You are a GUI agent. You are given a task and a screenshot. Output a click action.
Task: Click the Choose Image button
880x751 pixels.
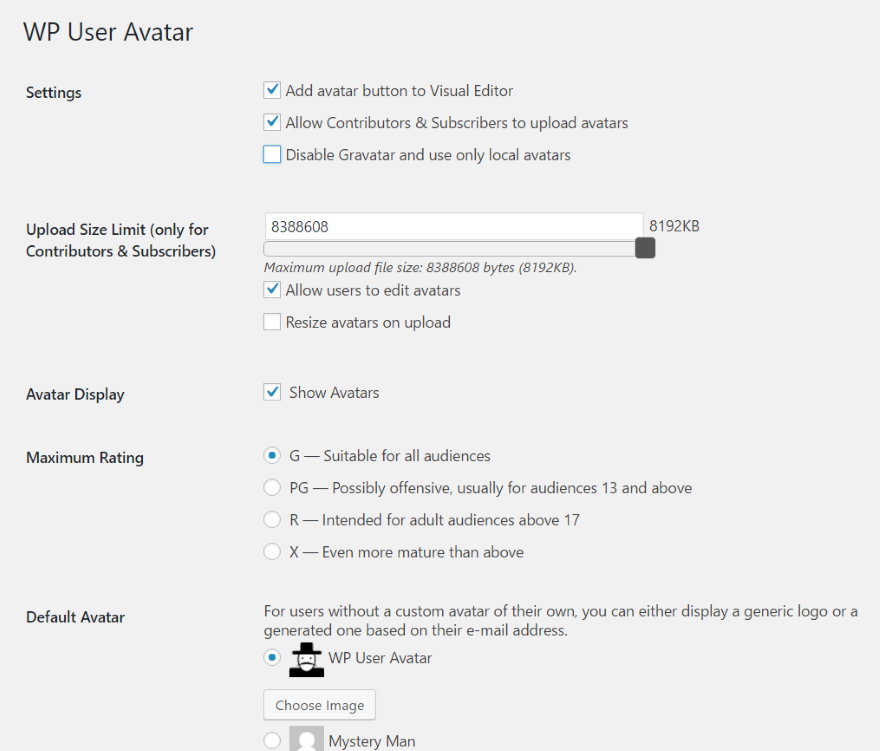point(320,705)
